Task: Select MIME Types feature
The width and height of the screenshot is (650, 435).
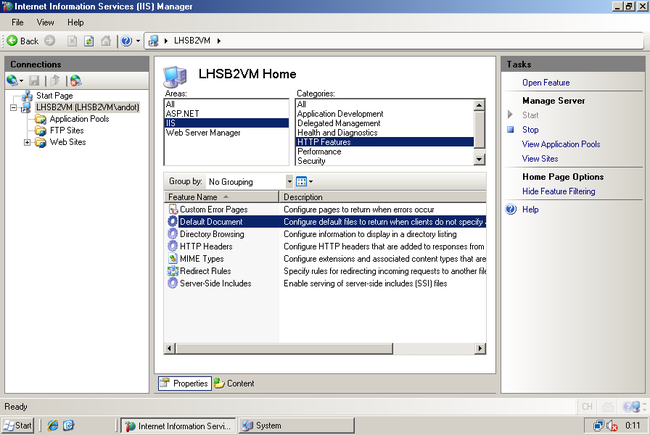Action: (x=201, y=259)
